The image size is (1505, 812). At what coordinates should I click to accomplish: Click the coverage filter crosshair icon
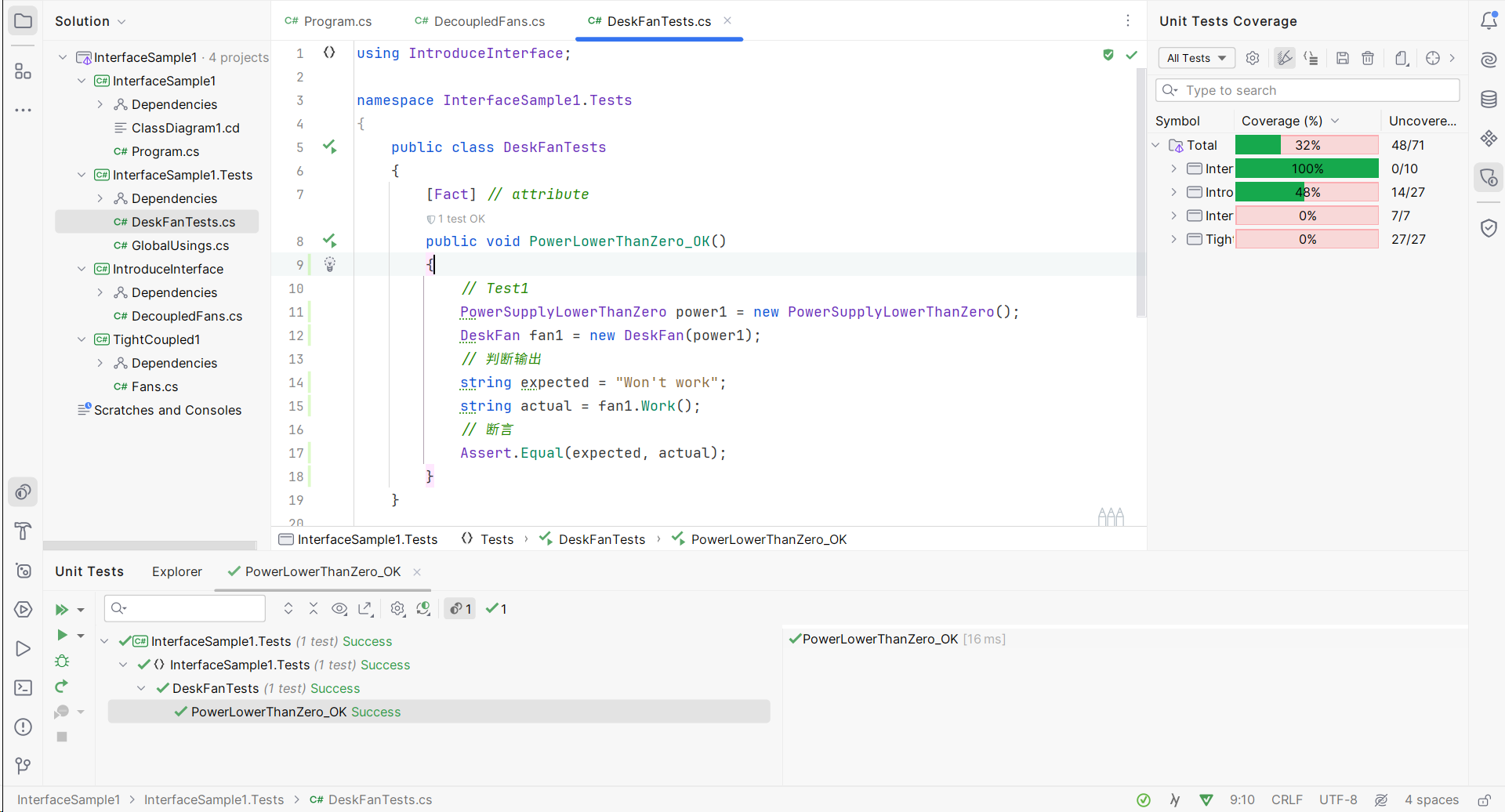[1433, 58]
